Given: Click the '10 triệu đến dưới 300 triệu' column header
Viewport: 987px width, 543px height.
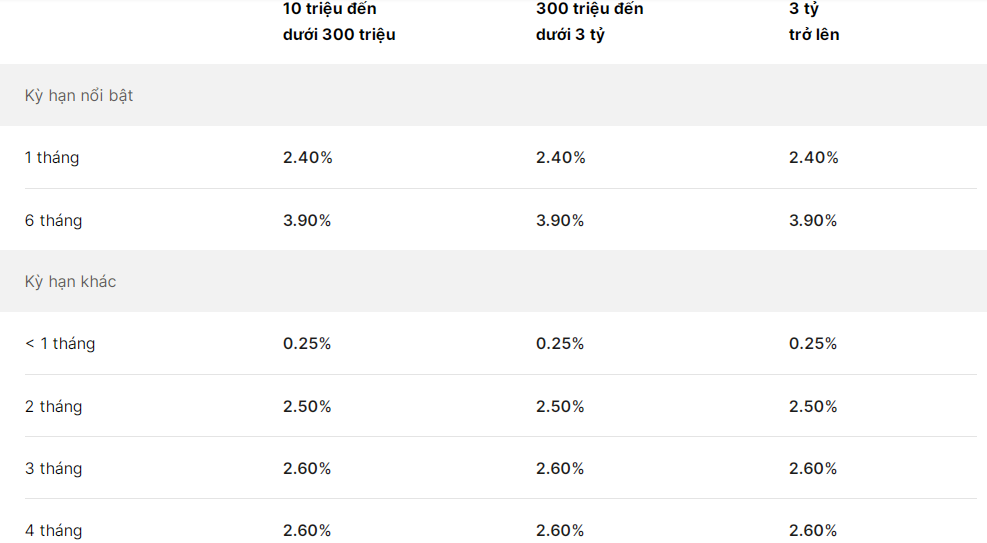Looking at the screenshot, I should (x=339, y=22).
